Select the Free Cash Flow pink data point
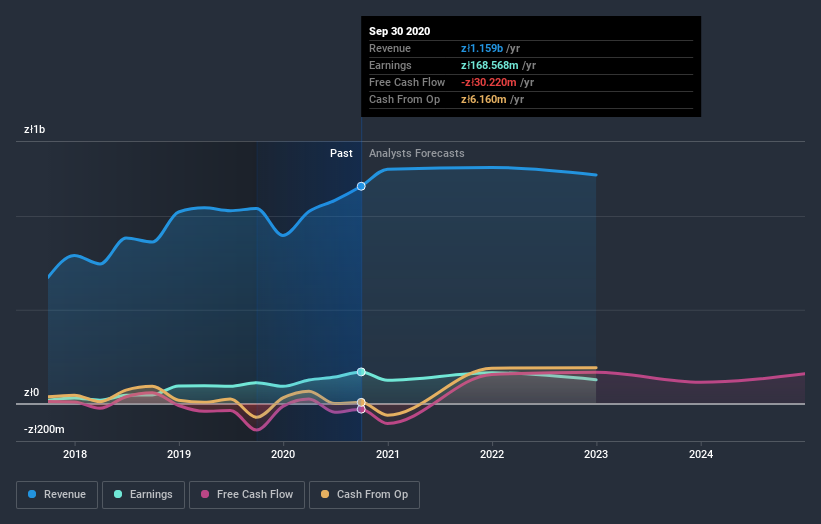 [361, 409]
